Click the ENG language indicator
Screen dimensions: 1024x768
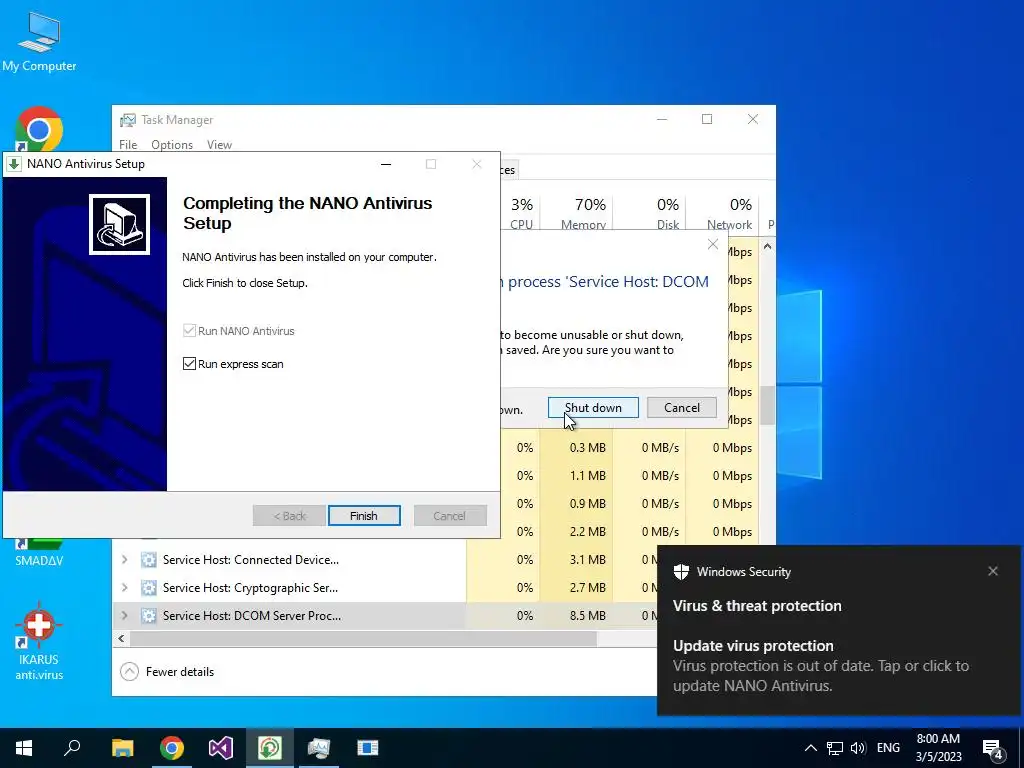coord(888,748)
